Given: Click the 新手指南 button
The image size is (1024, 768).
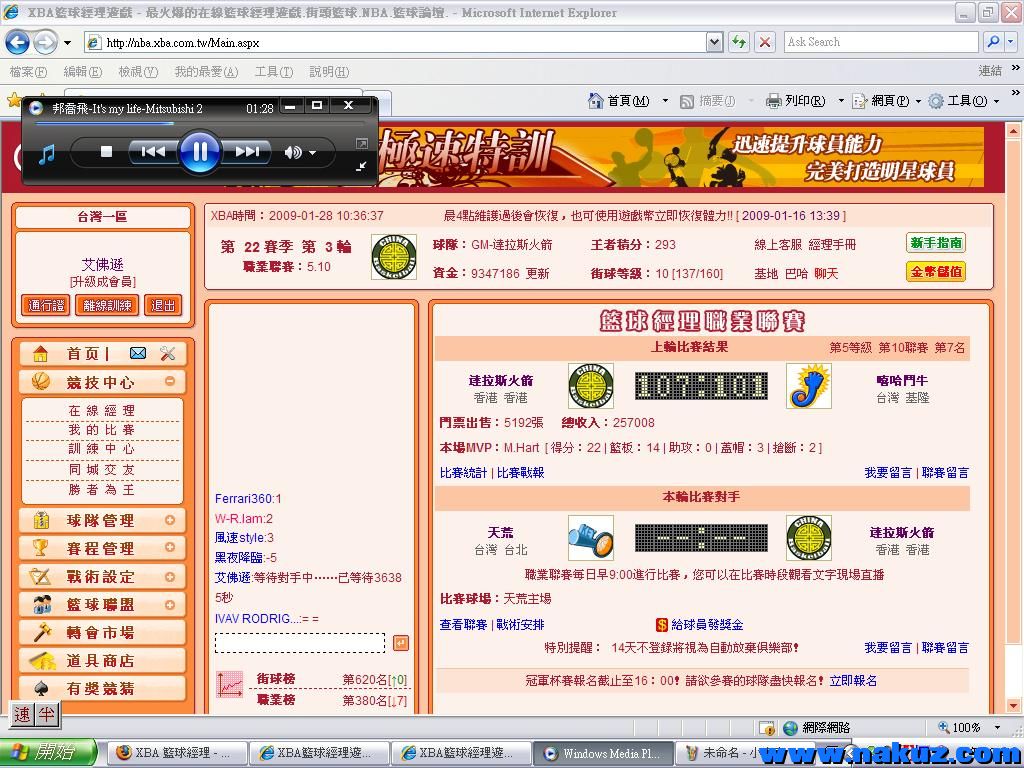Looking at the screenshot, I should [x=936, y=243].
